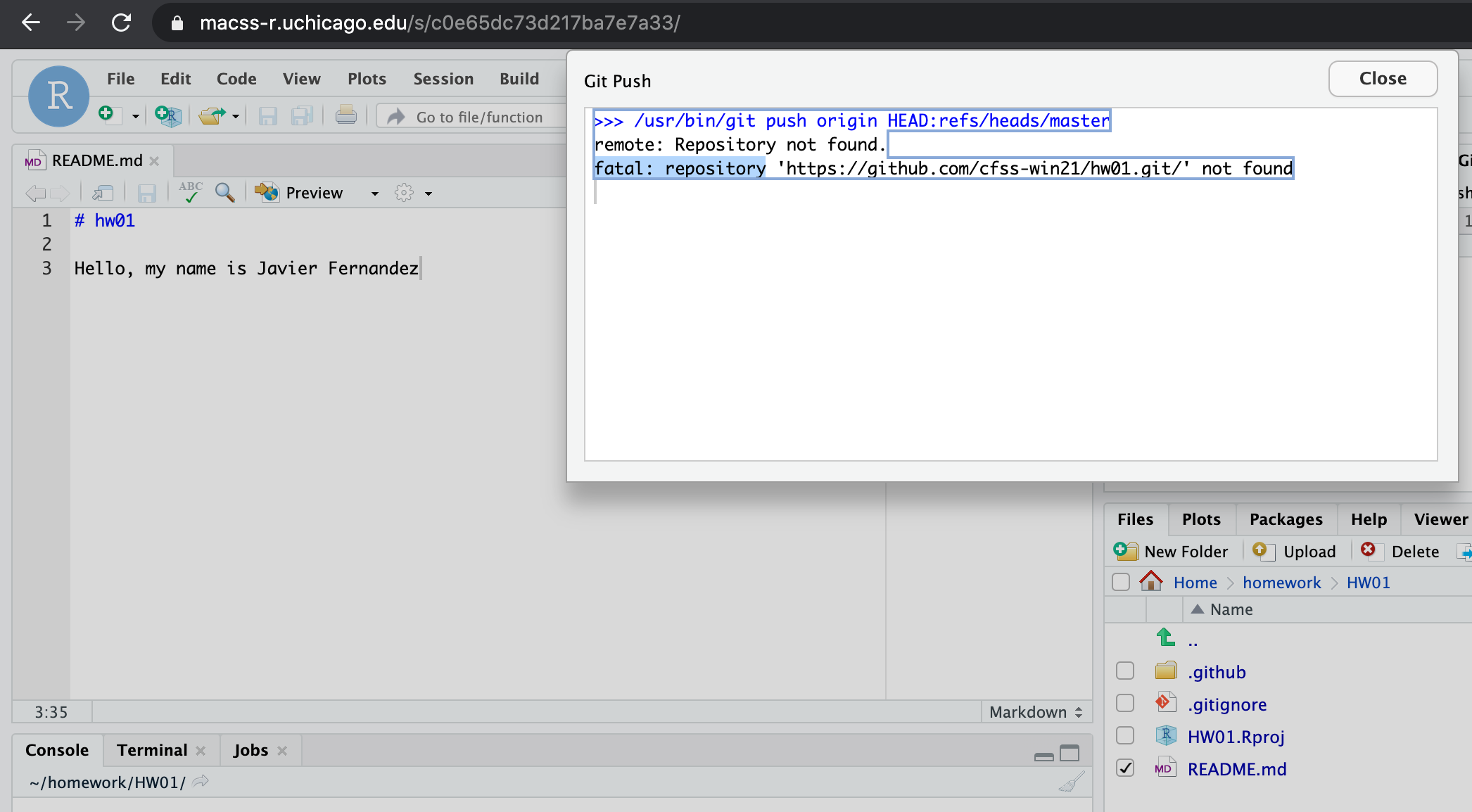Click the README.md popout editor icon
This screenshot has width=1472, height=812.
103,193
